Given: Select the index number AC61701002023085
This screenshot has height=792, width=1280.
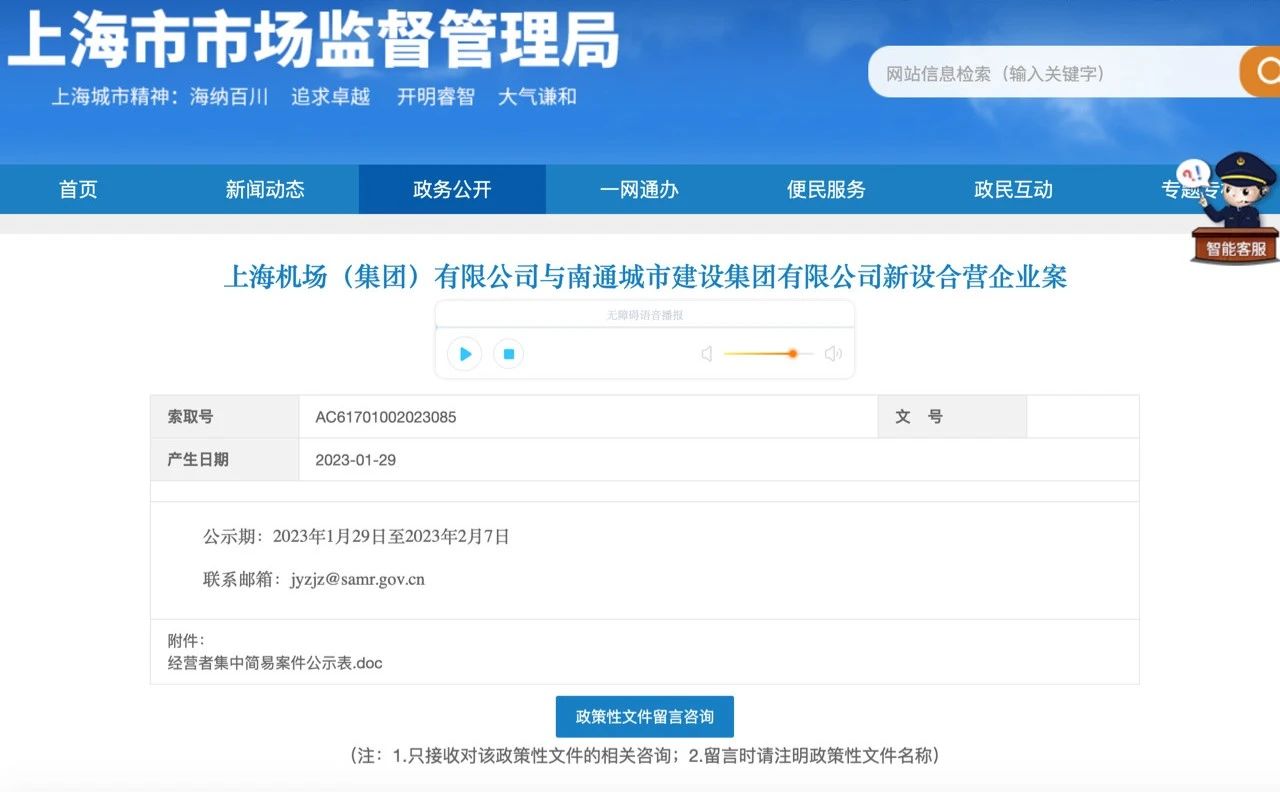Looking at the screenshot, I should [x=386, y=417].
